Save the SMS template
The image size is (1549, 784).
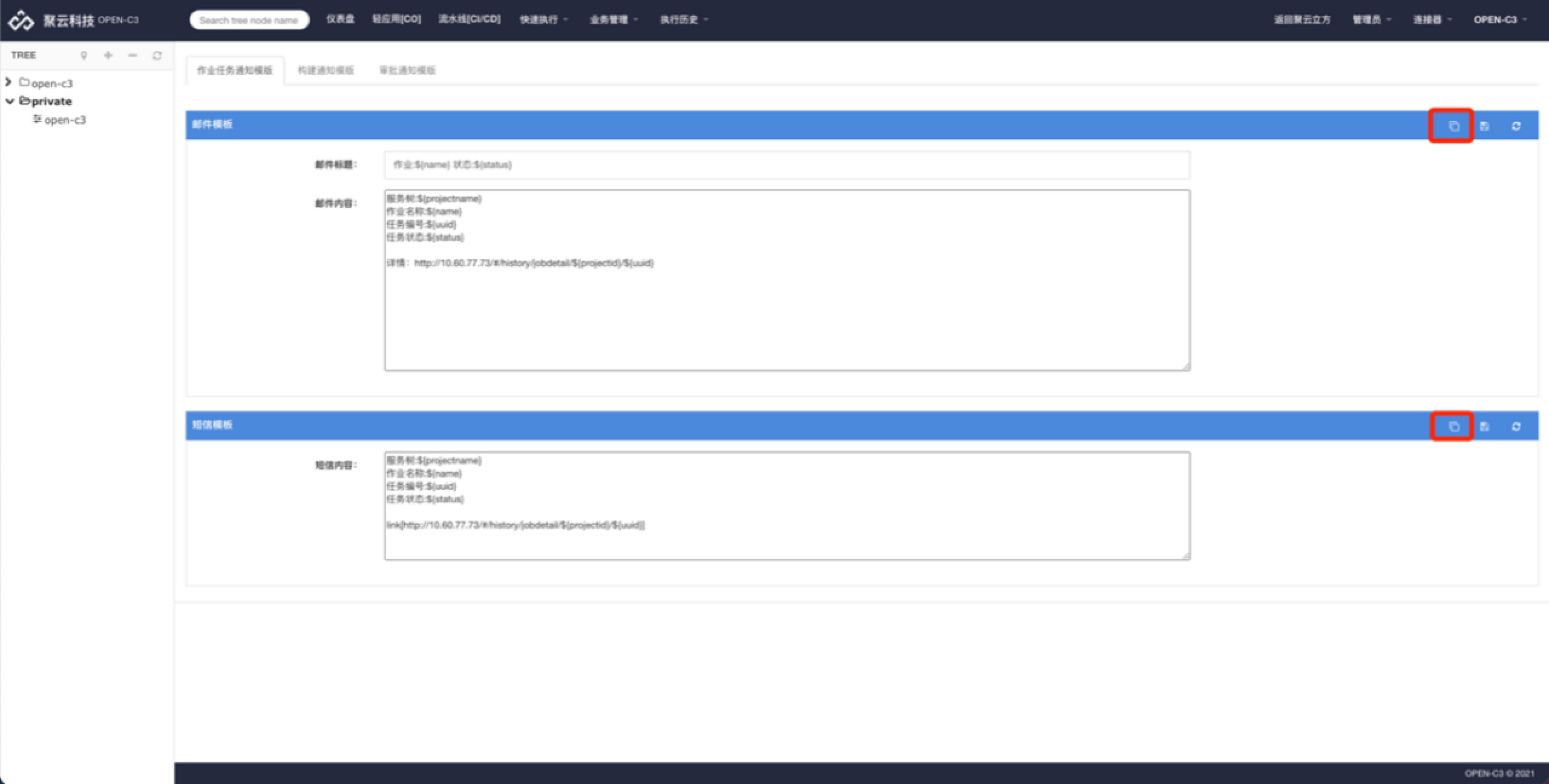coord(1484,426)
